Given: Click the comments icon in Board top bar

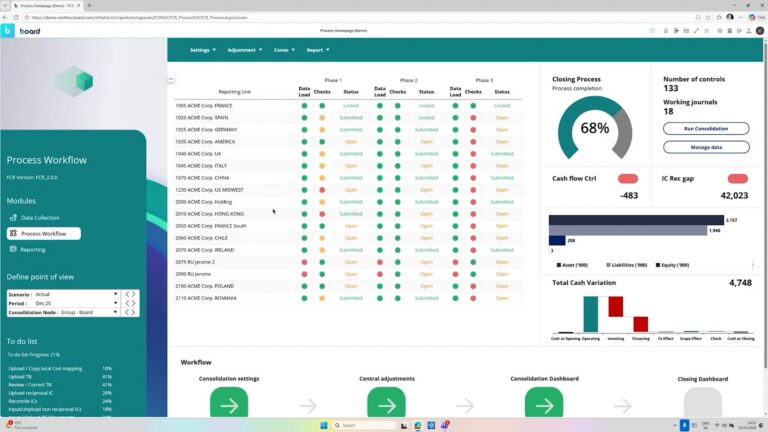Looking at the screenshot, I should coord(739,31).
